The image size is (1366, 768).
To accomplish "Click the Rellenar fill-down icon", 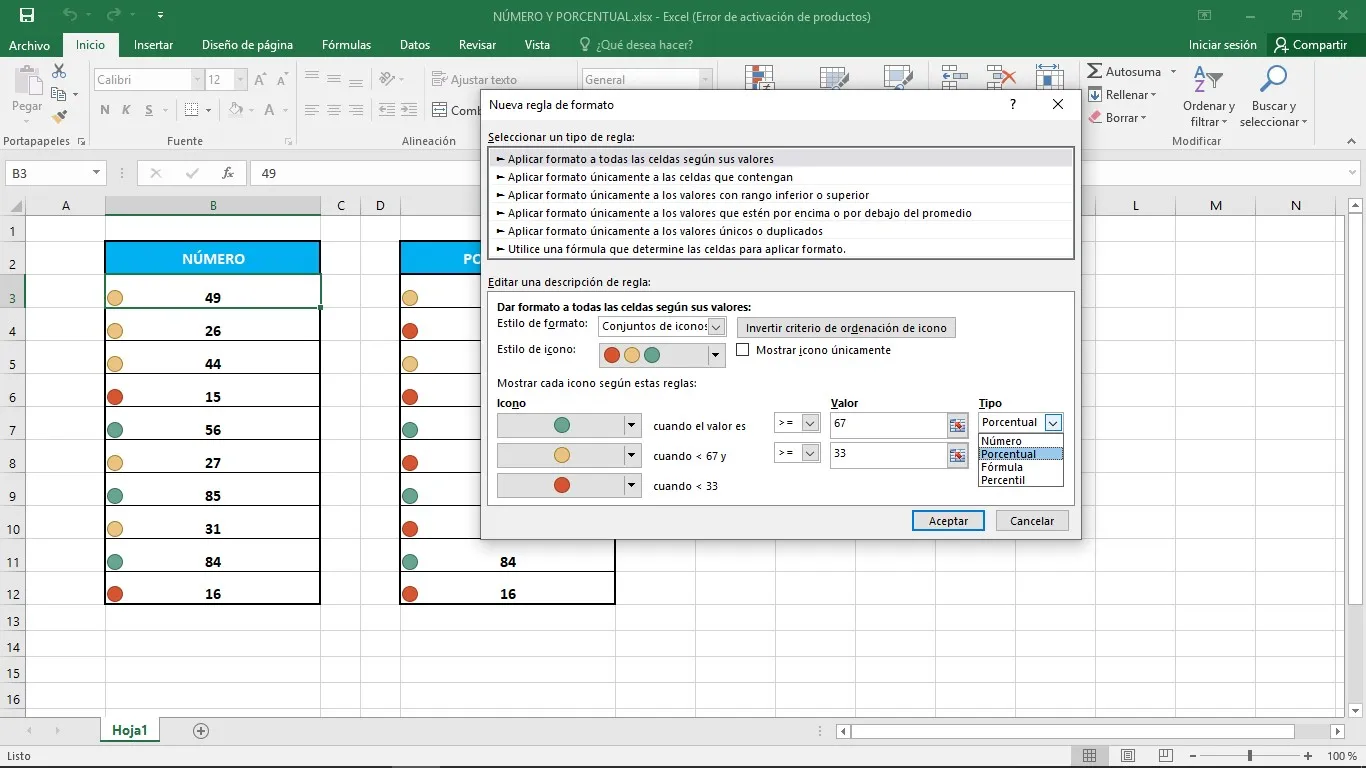I will click(x=1094, y=95).
